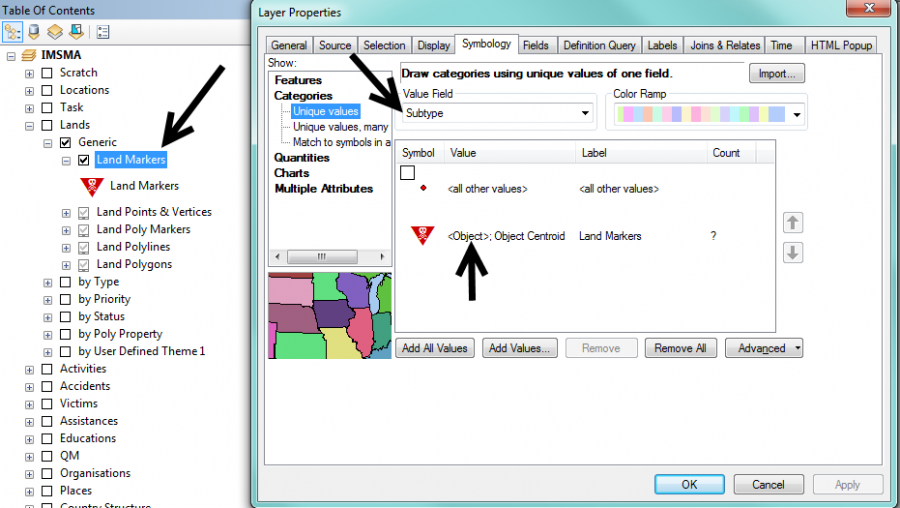Open the Table of Contents Options icon
The height and width of the screenshot is (508, 900).
(103, 31)
